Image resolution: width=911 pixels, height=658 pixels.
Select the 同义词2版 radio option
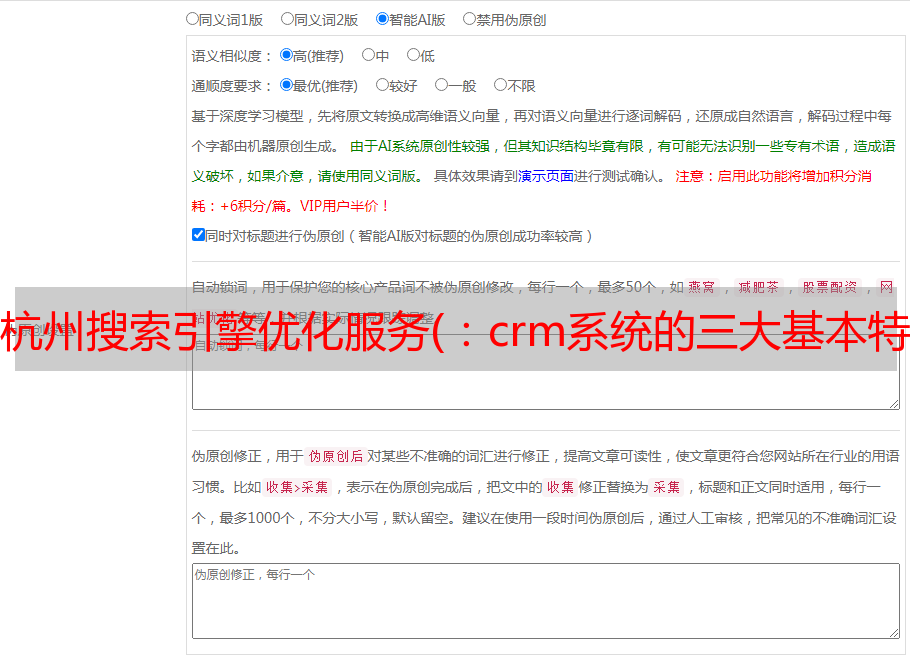coord(287,19)
